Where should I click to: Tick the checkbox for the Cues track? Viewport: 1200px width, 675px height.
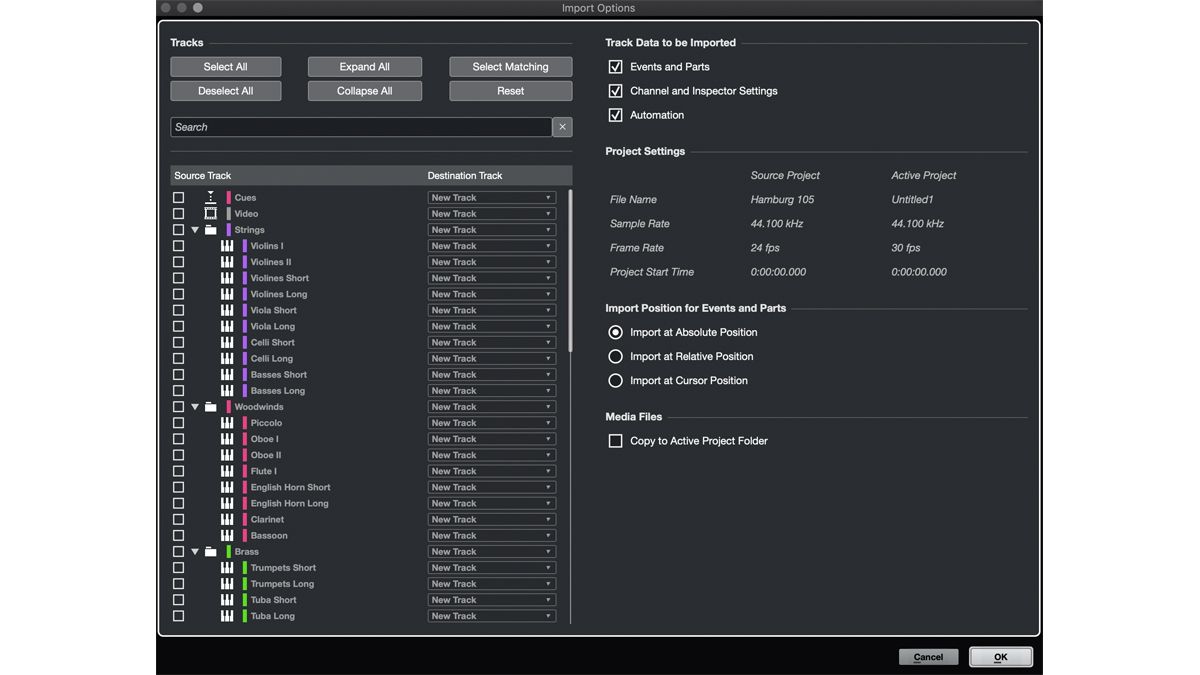pyautogui.click(x=179, y=197)
